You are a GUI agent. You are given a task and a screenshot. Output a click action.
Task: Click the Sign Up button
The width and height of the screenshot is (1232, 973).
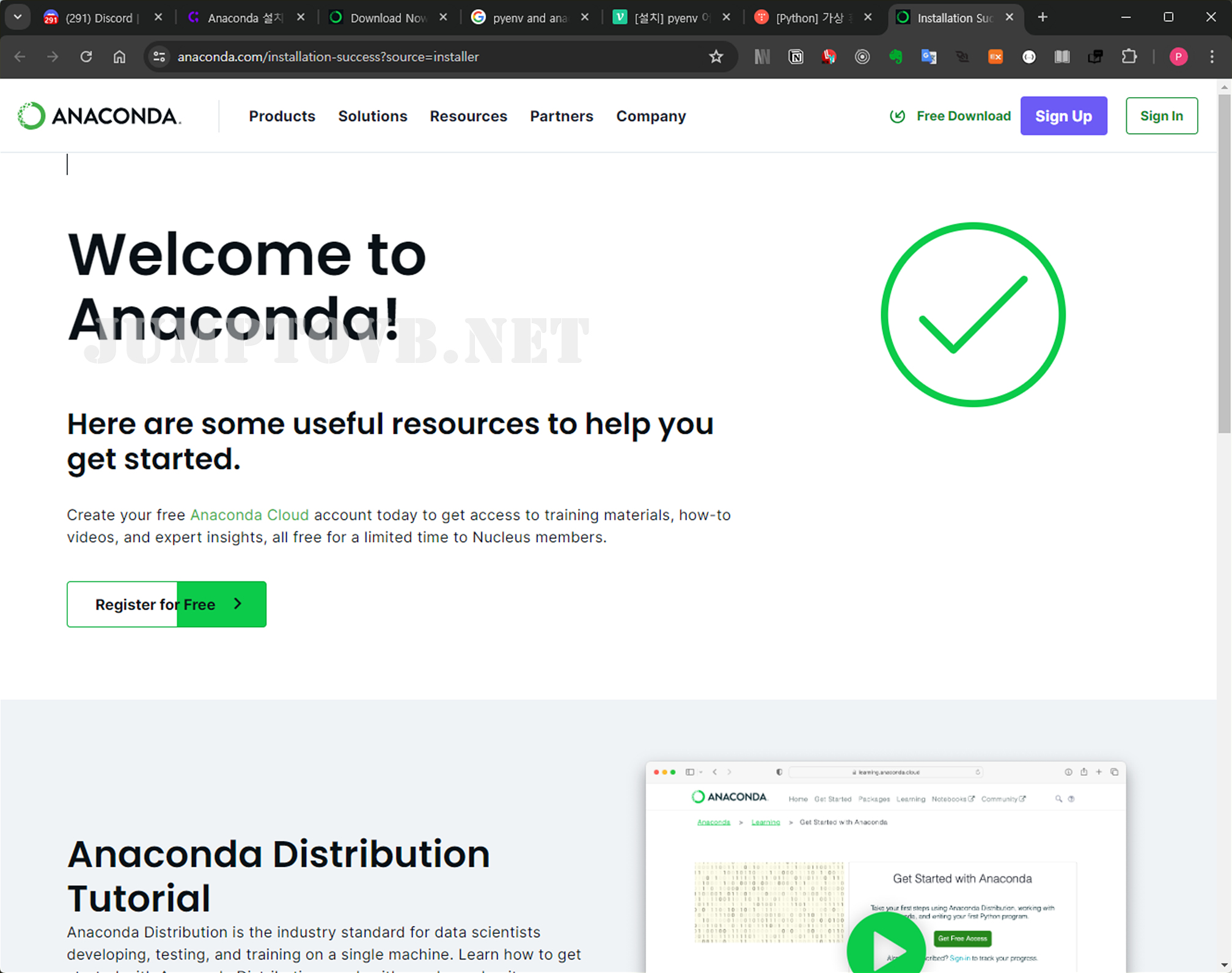point(1063,115)
